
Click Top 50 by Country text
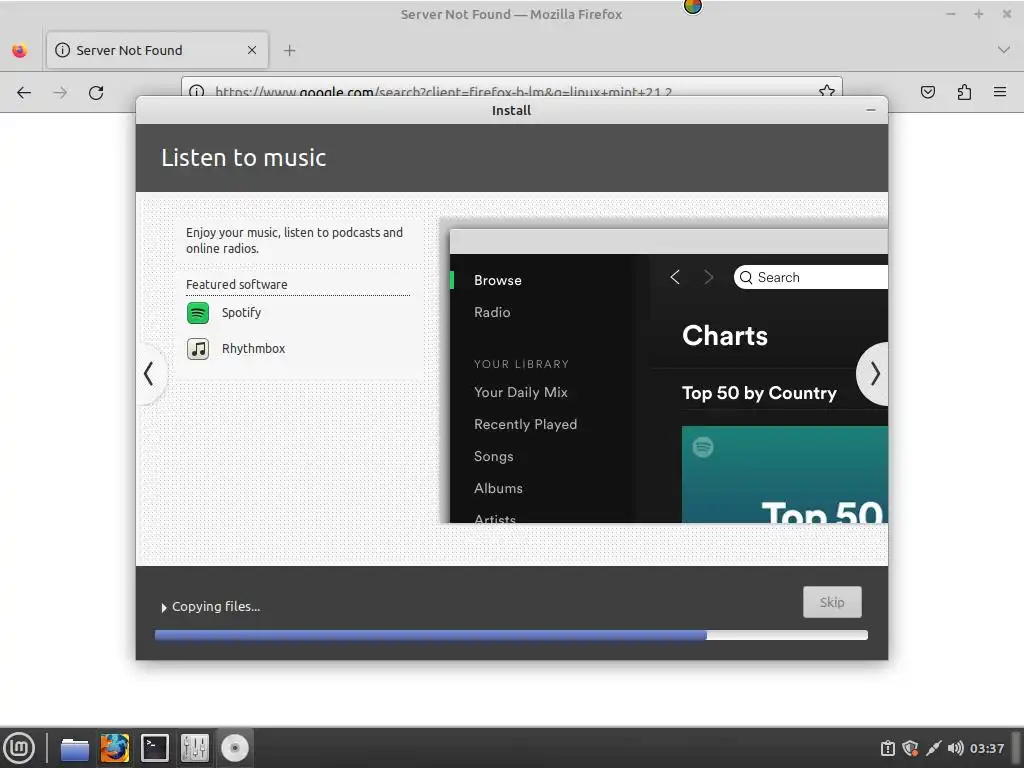coord(759,393)
